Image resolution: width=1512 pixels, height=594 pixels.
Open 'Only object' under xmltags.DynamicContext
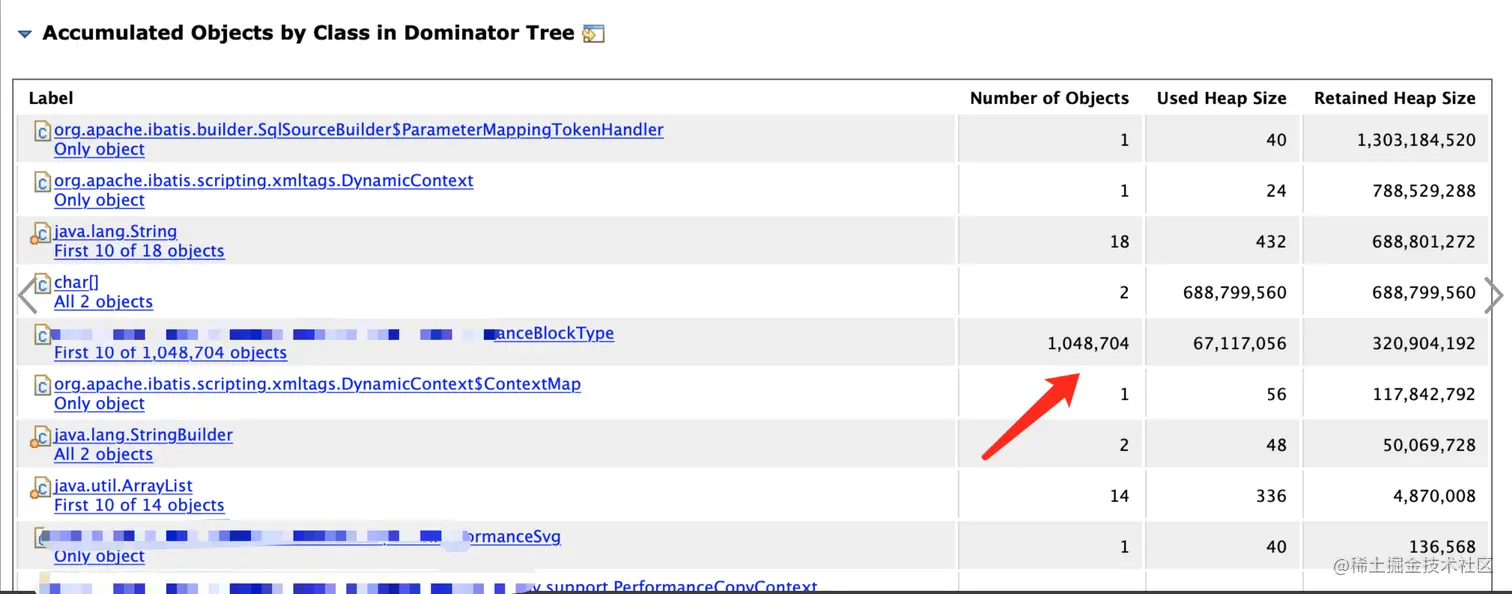(99, 200)
